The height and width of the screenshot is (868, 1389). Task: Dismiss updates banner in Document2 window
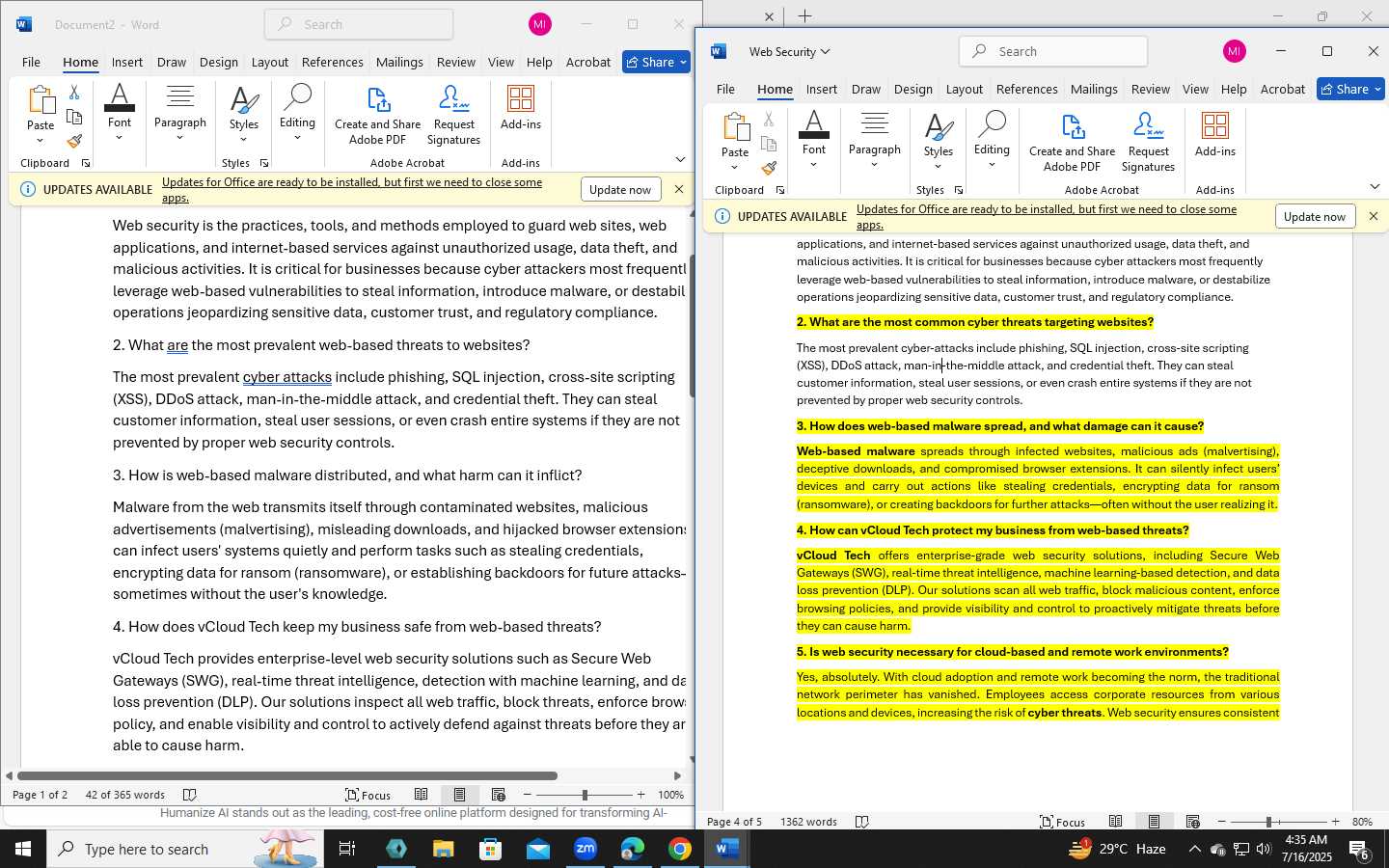click(679, 189)
